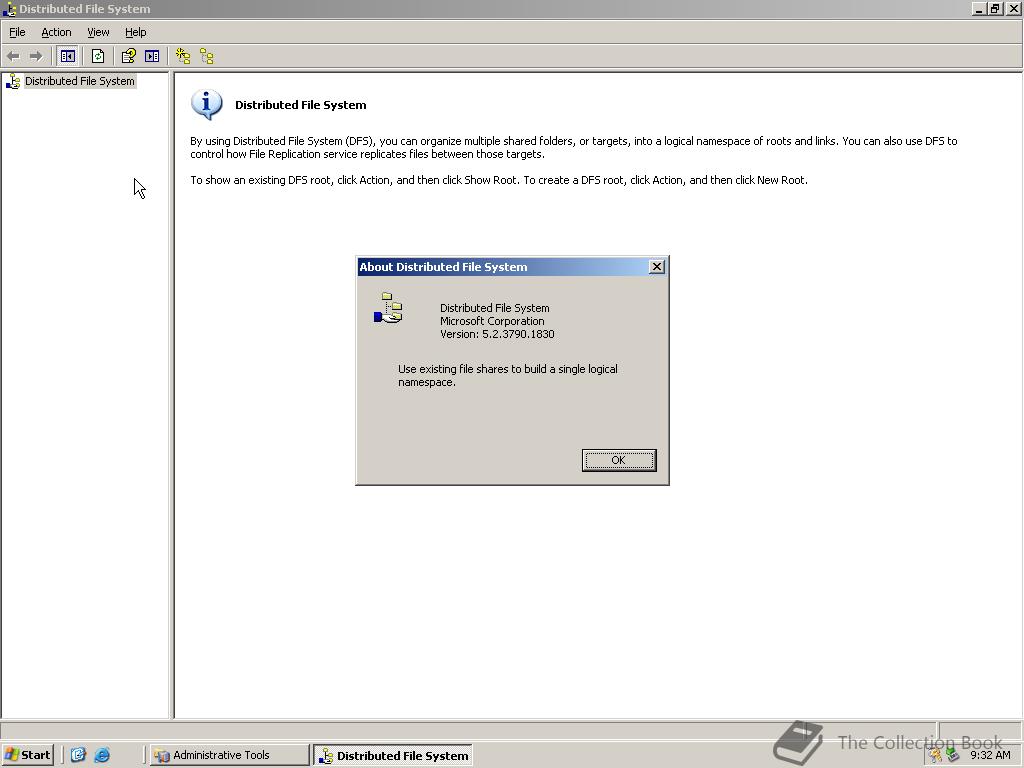Open the File menu
This screenshot has width=1024, height=768.
(17, 32)
